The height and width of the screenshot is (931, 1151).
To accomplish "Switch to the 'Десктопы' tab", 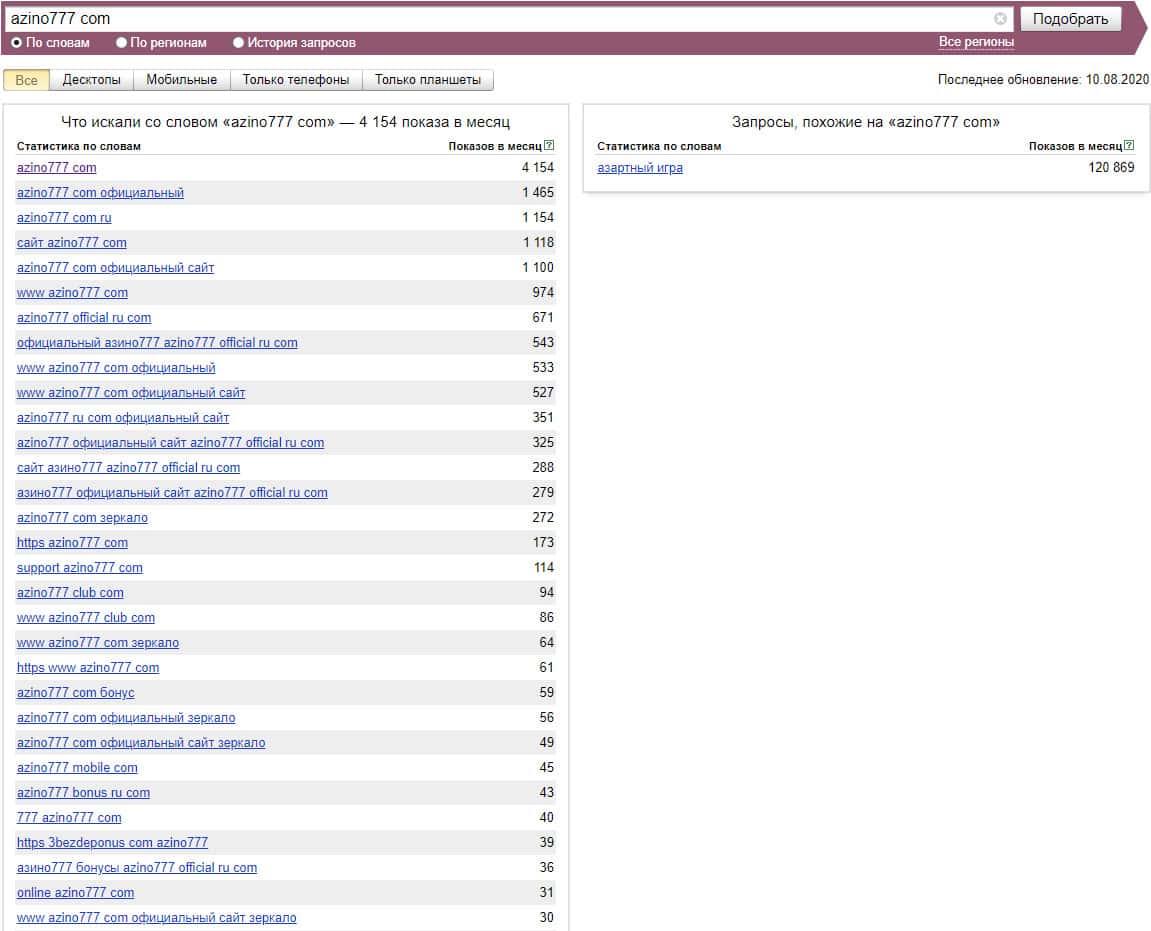I will [x=91, y=80].
